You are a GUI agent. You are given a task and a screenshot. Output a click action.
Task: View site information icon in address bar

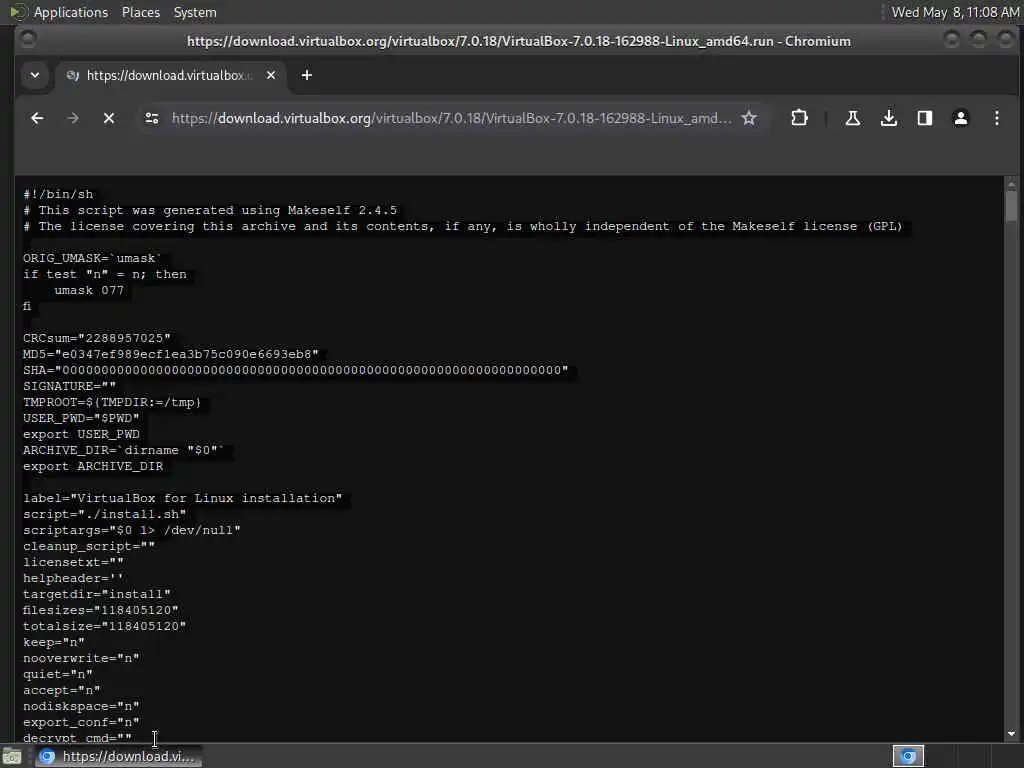pyautogui.click(x=152, y=118)
